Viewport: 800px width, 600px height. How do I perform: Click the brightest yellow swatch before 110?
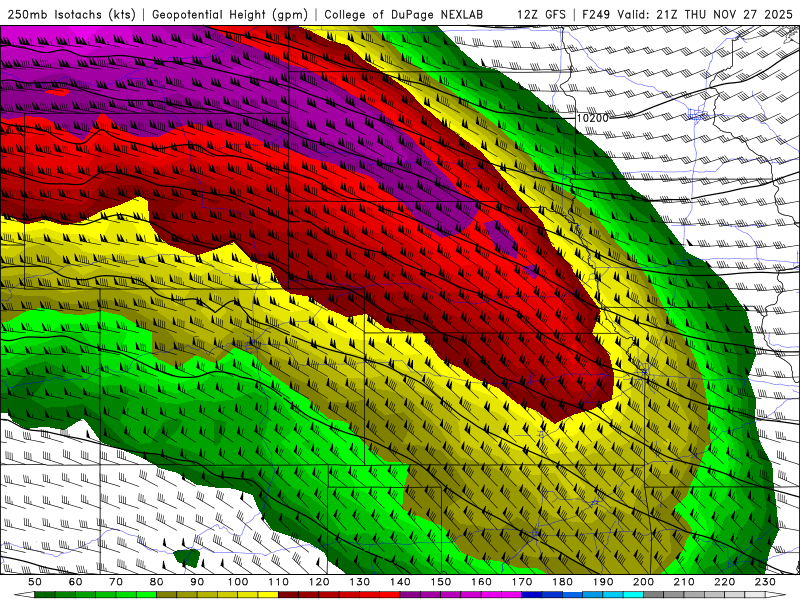268,594
